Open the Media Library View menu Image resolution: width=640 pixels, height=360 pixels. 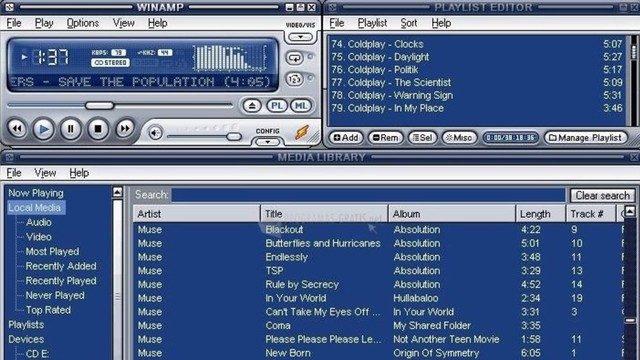45,173
